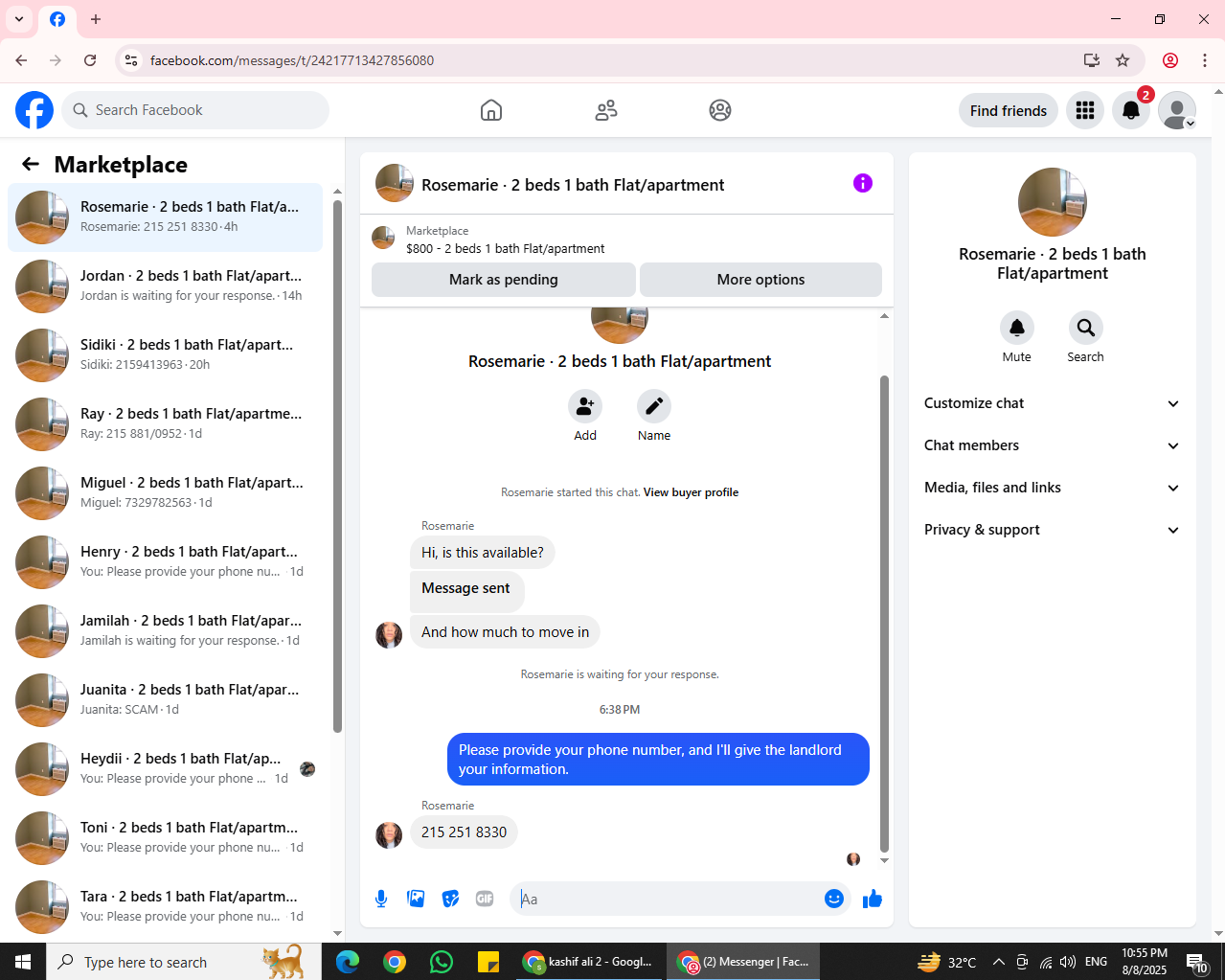Open the Miguel conversation
Image resolution: width=1225 pixels, height=980 pixels.
[x=166, y=493]
